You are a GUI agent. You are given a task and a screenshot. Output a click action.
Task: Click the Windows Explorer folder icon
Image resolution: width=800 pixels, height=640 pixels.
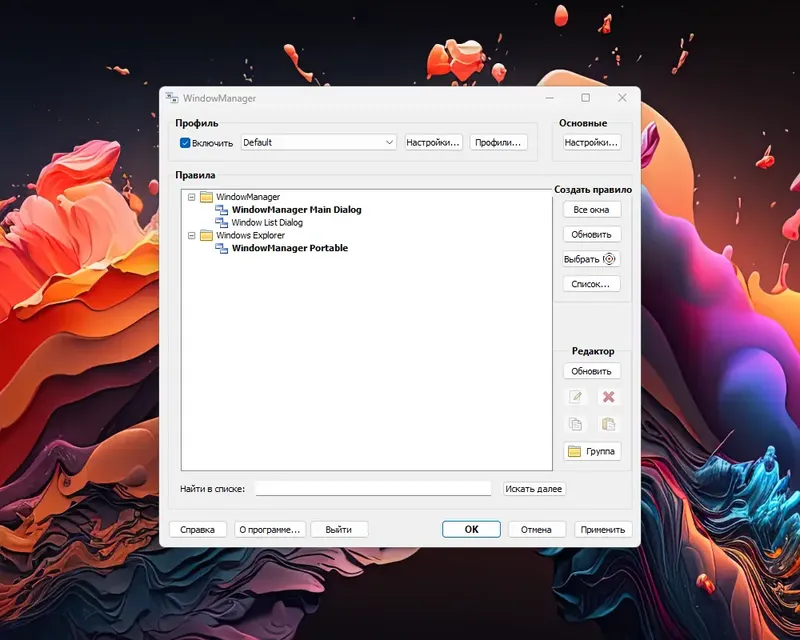pyautogui.click(x=207, y=234)
